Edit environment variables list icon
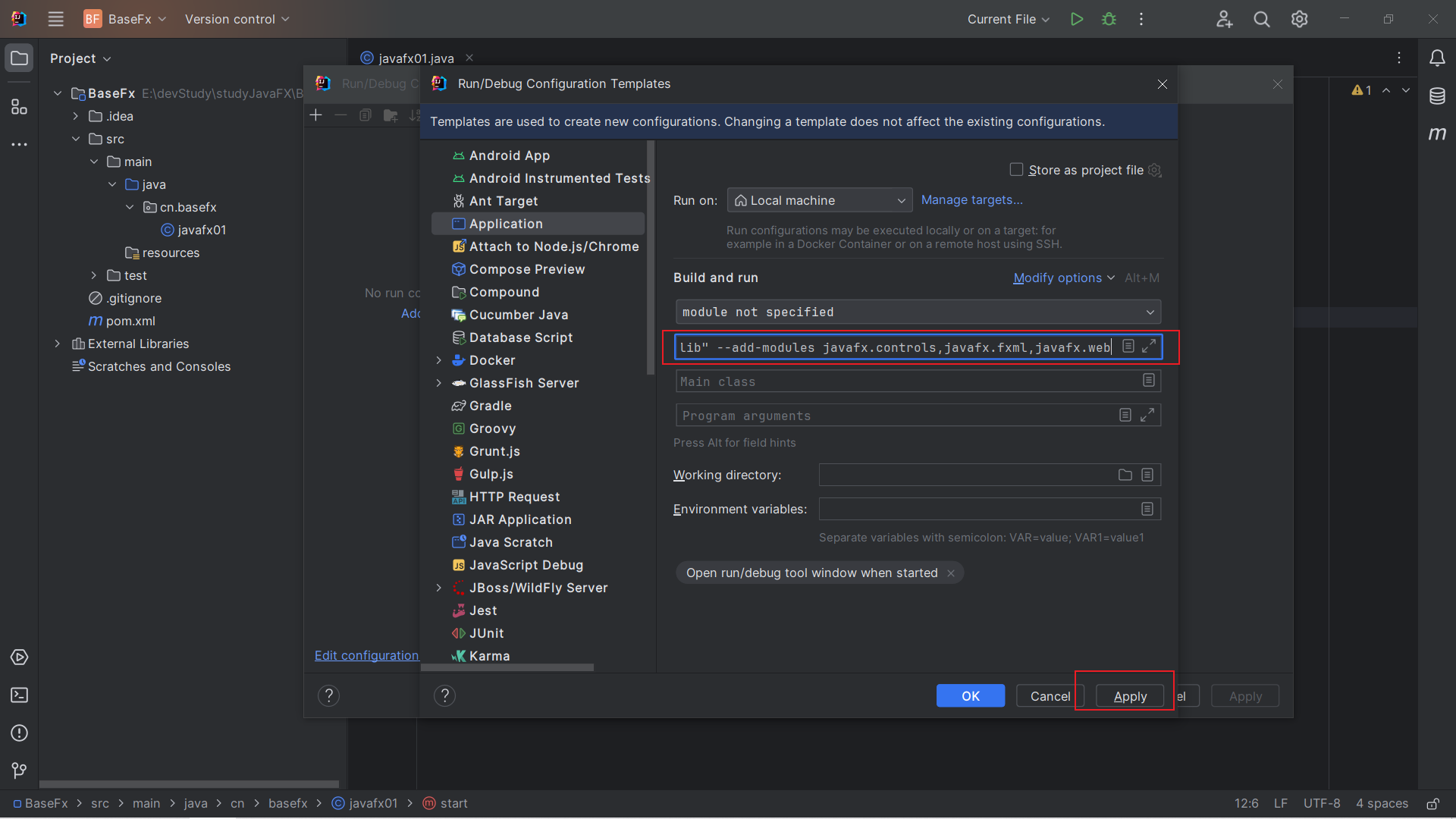 click(1147, 509)
